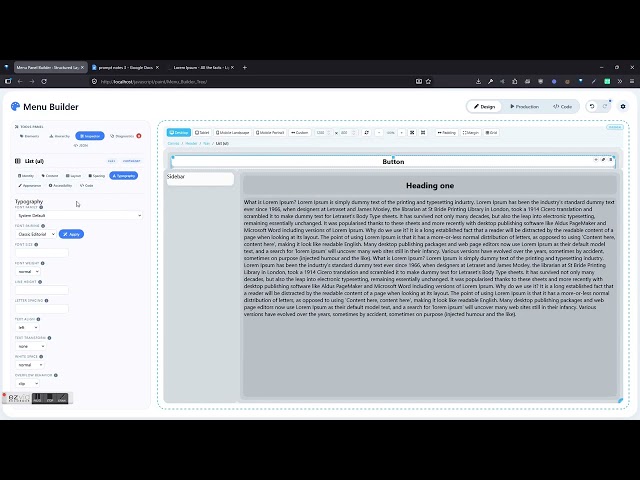
Task: Click Text Align info icon
Action: click(38, 319)
